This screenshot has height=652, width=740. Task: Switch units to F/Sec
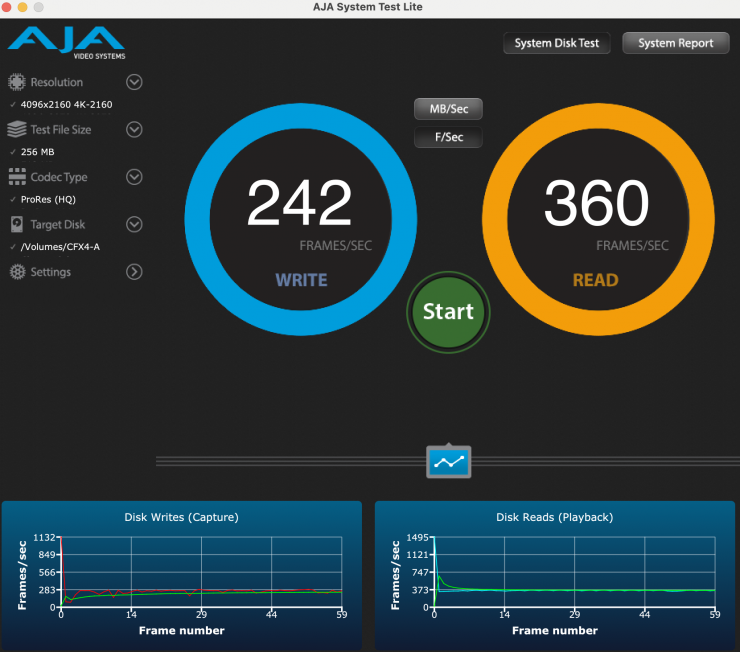pyautogui.click(x=448, y=137)
